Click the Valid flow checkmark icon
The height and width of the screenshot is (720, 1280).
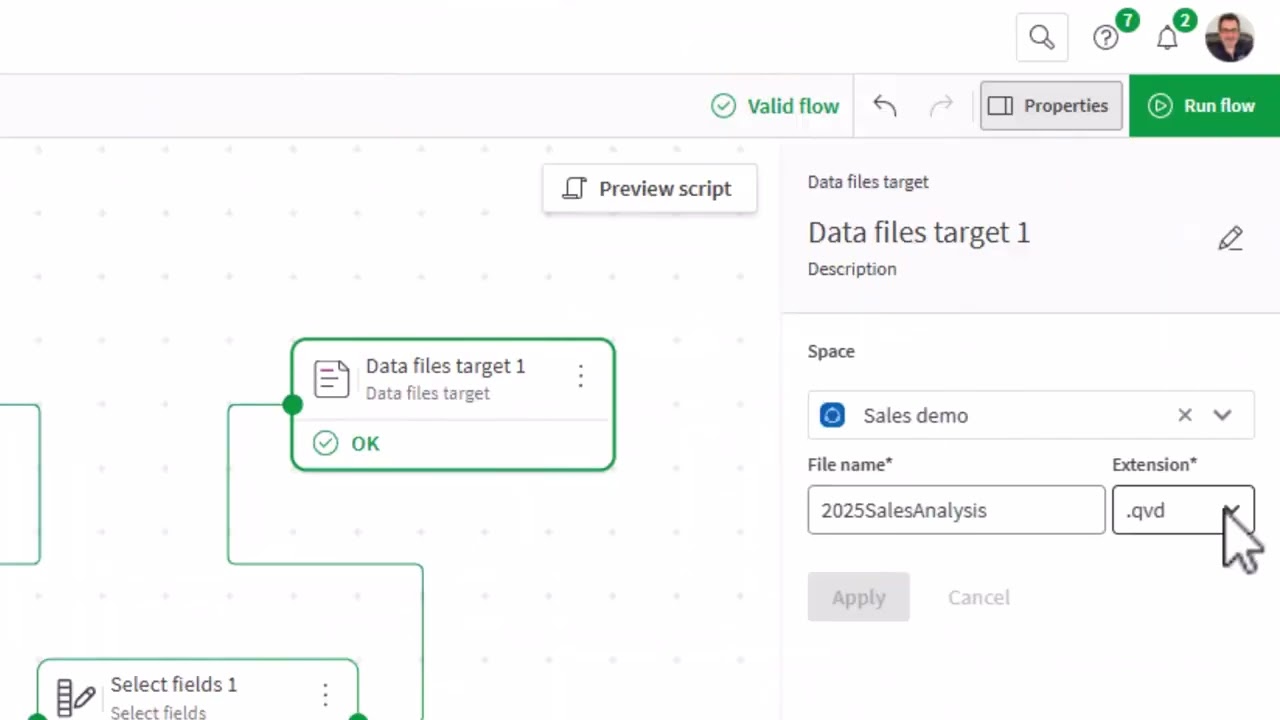pos(723,106)
